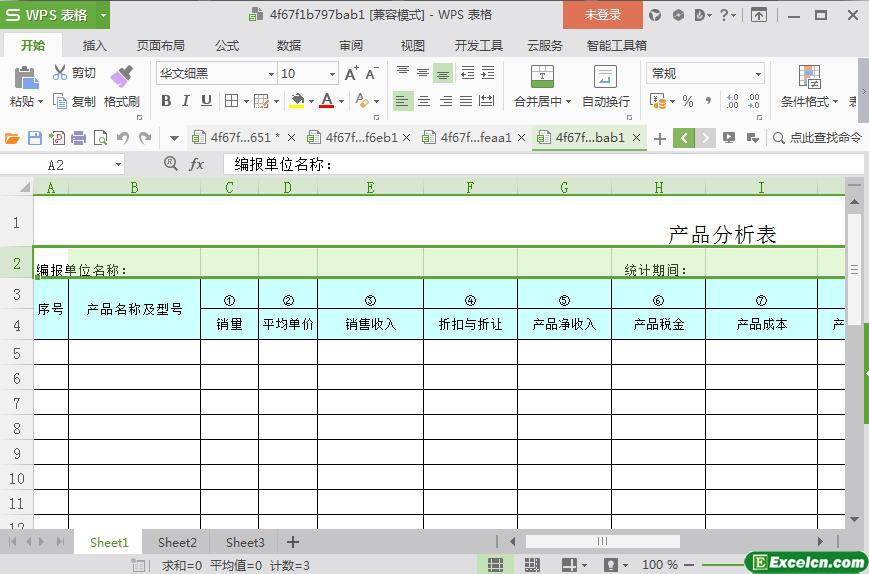Click the Format Painter (格式刷) icon
The height and width of the screenshot is (574, 869).
[x=121, y=77]
